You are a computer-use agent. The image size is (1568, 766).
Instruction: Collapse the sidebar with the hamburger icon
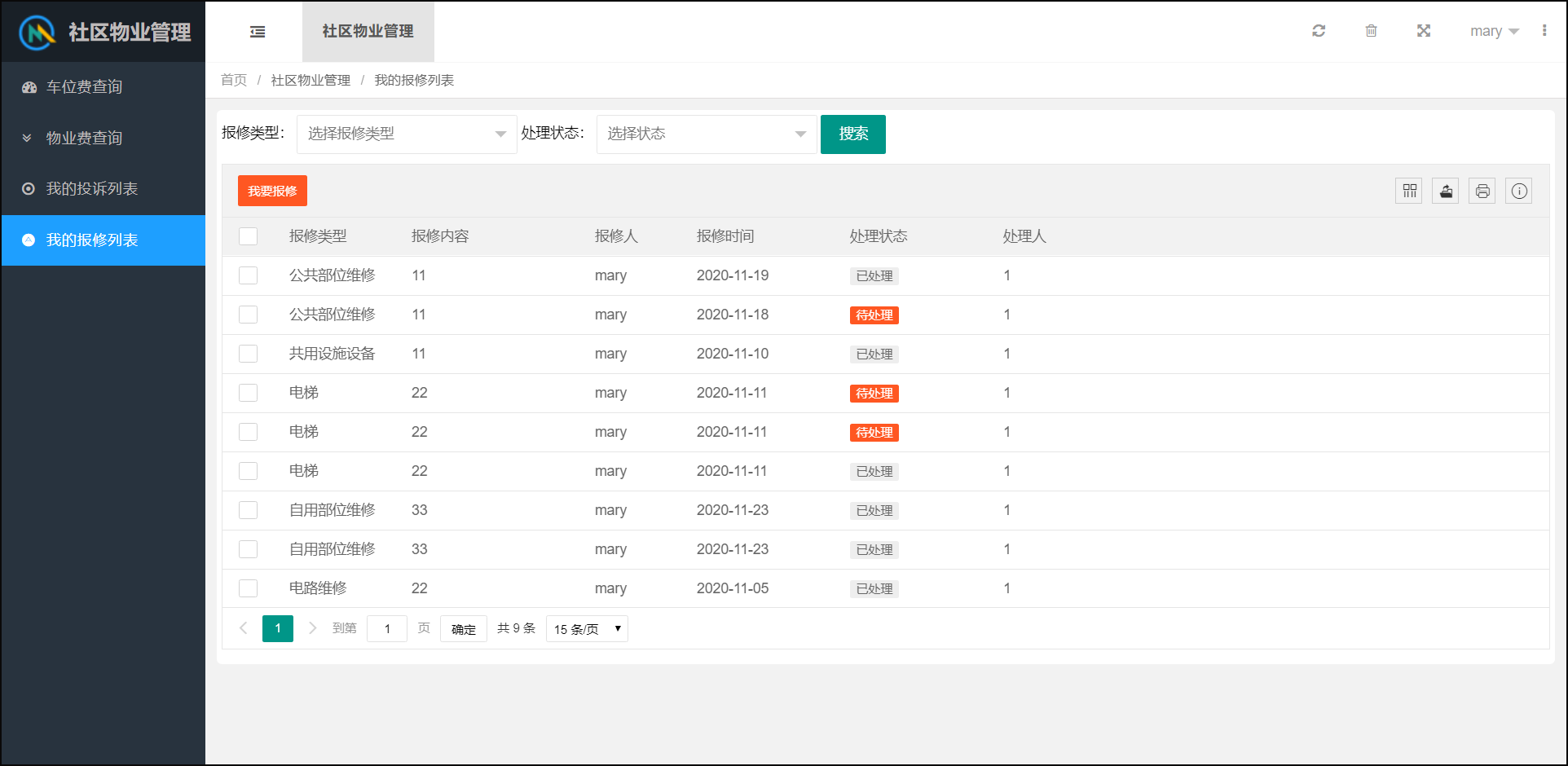click(258, 31)
